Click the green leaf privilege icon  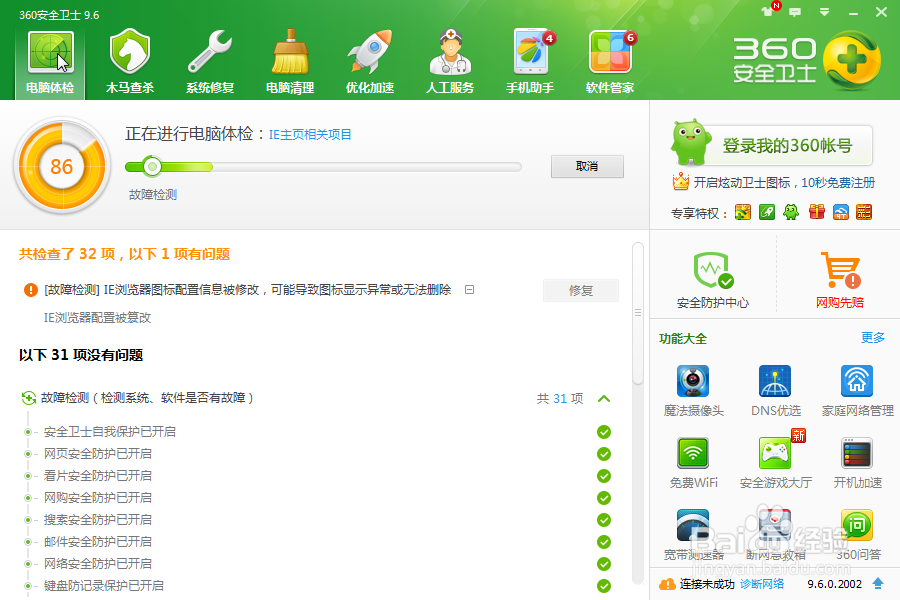click(x=767, y=212)
